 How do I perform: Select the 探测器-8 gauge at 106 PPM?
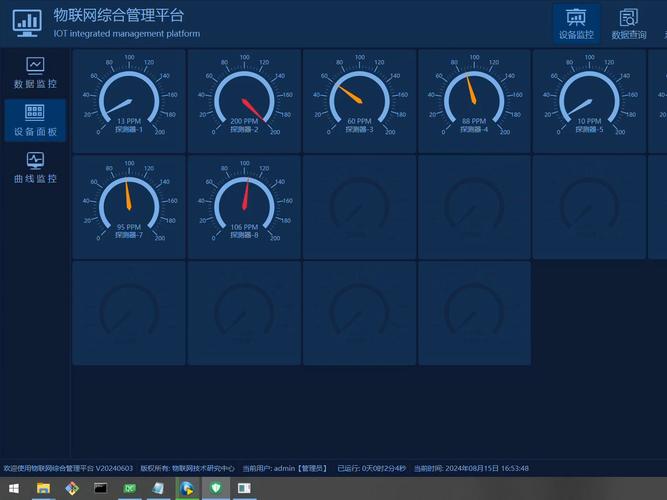(244, 206)
